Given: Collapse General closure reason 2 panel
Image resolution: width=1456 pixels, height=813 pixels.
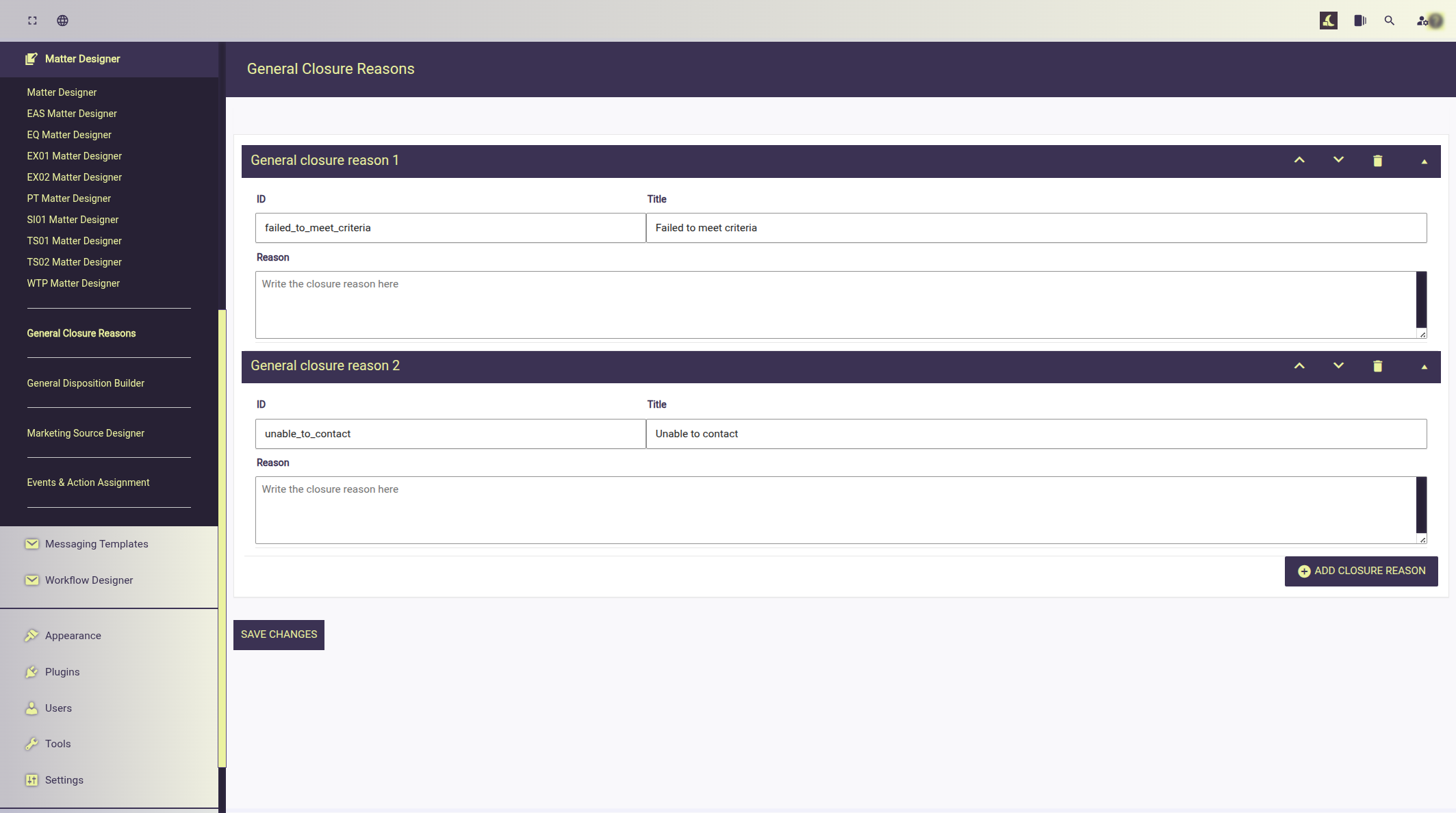Looking at the screenshot, I should [1424, 367].
